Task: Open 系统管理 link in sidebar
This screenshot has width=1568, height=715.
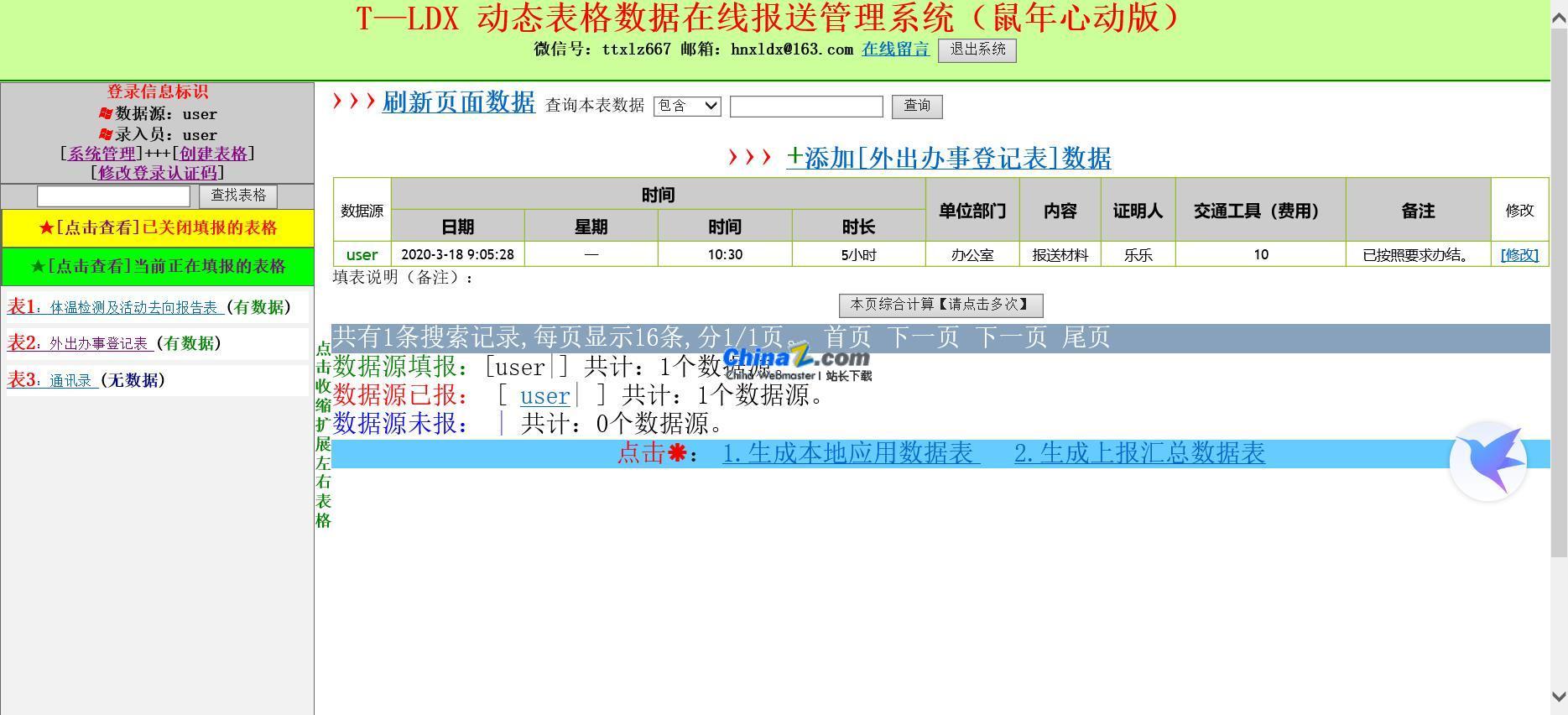Action: click(x=102, y=154)
